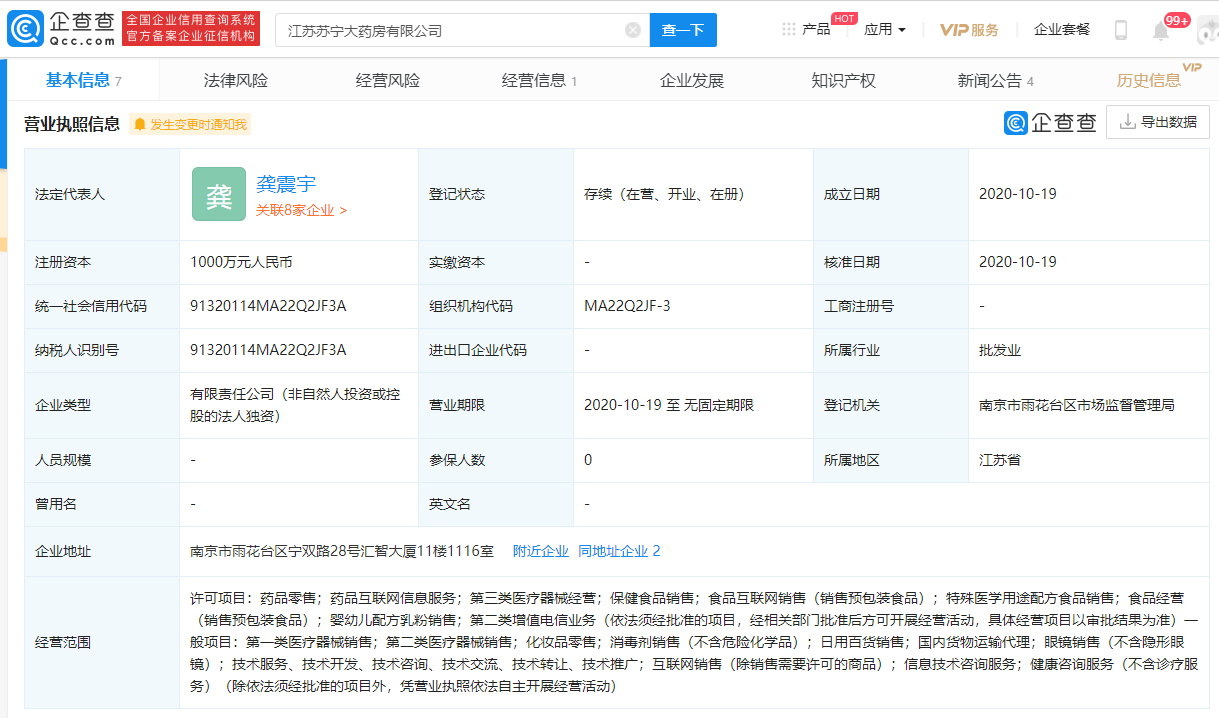Open legal representative 龚震宇 link
The width and height of the screenshot is (1219, 718).
pyautogui.click(x=286, y=184)
